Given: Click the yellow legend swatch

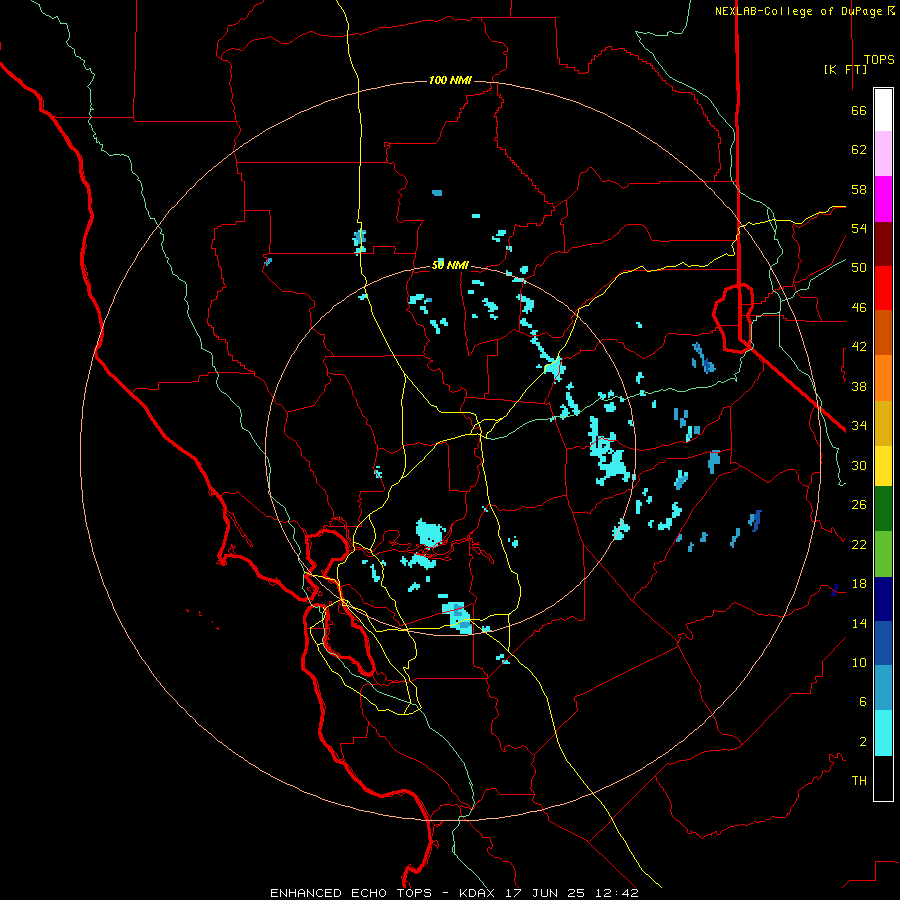Looking at the screenshot, I should (883, 466).
